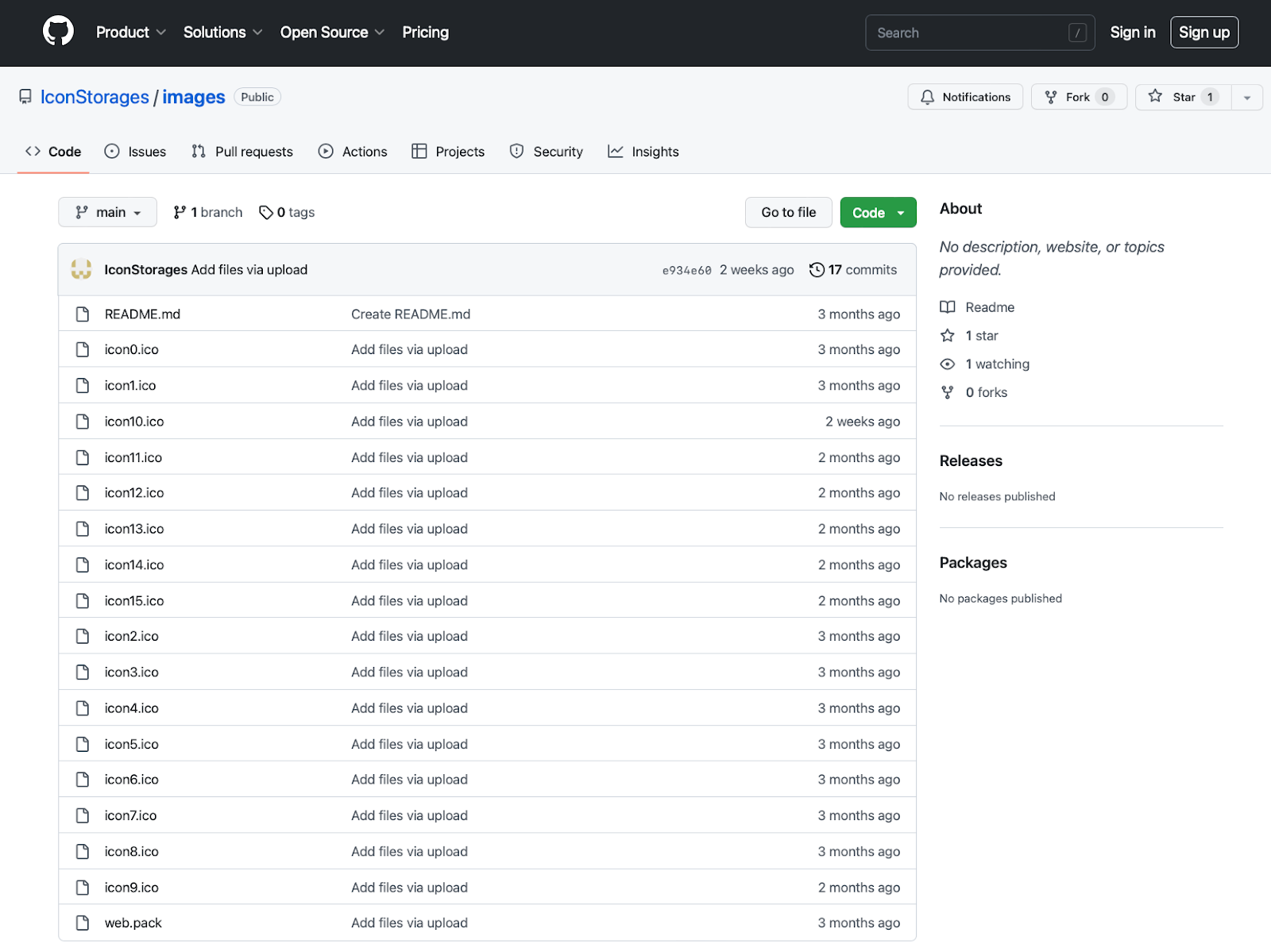
Task: Click the file icon next to icon0.ico
Action: pos(83,349)
